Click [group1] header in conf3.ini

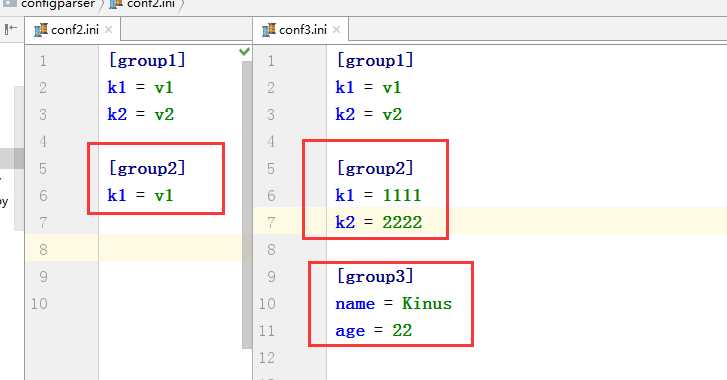[x=375, y=60]
